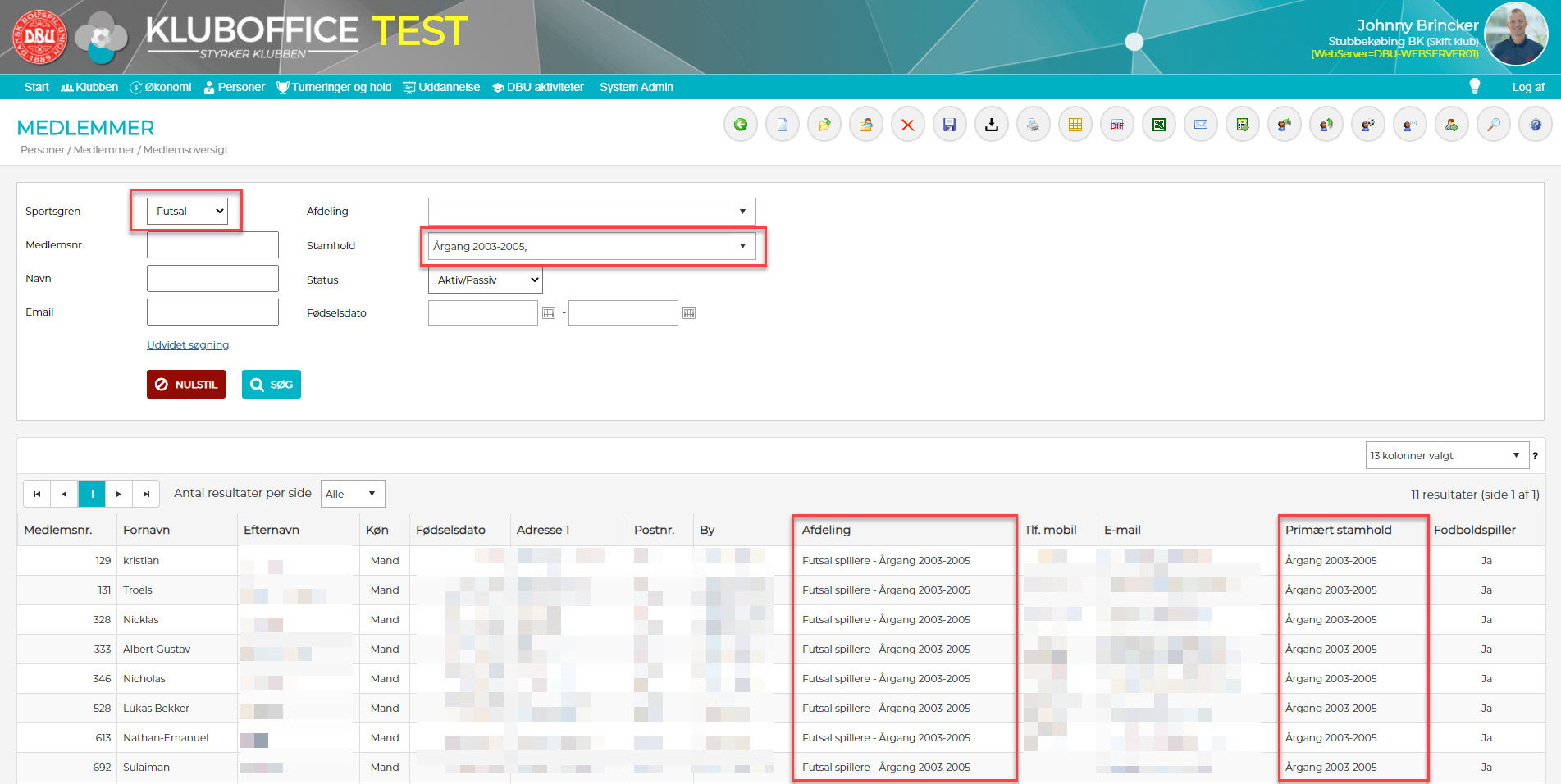Screen dimensions: 1561x784
Task: Open the System Admin menu
Action: [637, 87]
